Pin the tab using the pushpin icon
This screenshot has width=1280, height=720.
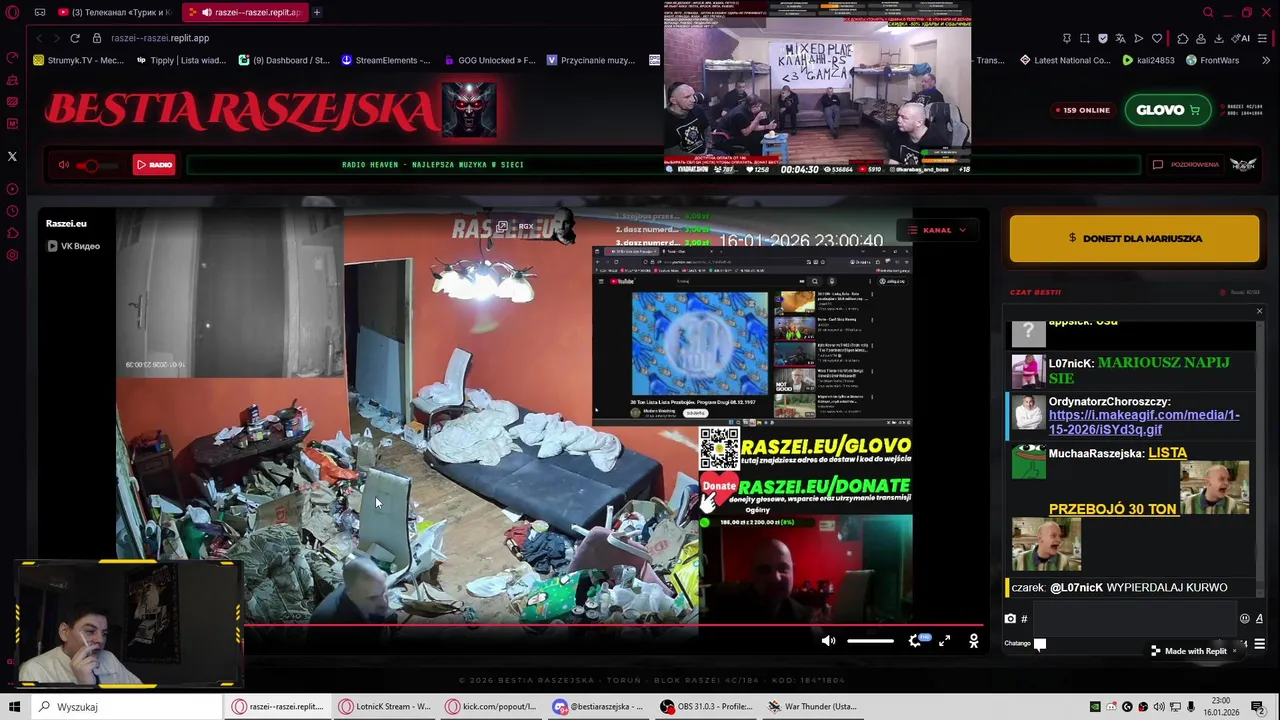click(x=1066, y=38)
